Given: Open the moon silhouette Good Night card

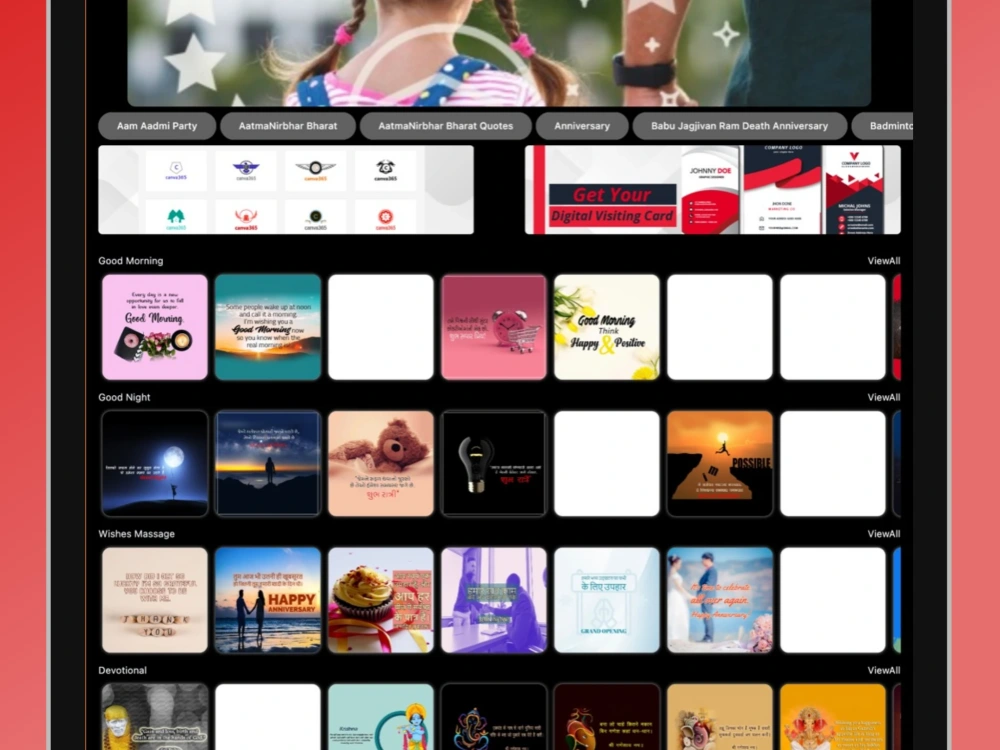Looking at the screenshot, I should [155, 464].
